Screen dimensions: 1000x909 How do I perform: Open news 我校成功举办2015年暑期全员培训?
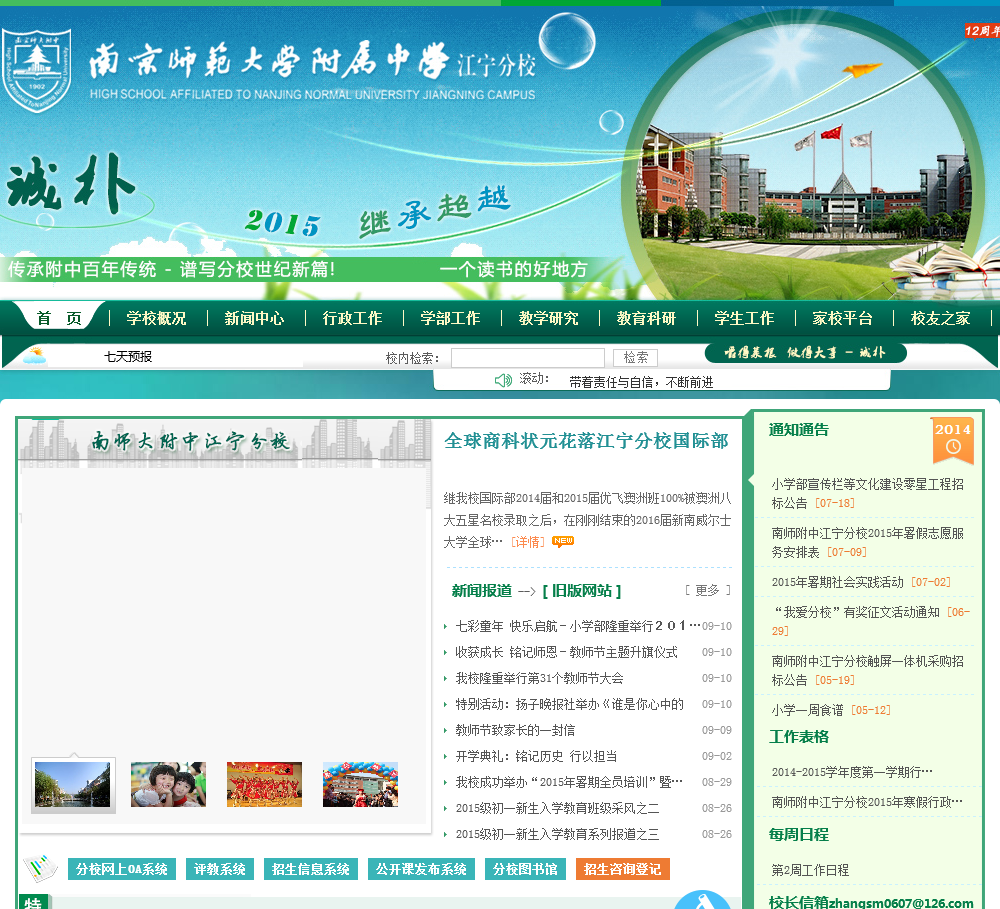(569, 782)
